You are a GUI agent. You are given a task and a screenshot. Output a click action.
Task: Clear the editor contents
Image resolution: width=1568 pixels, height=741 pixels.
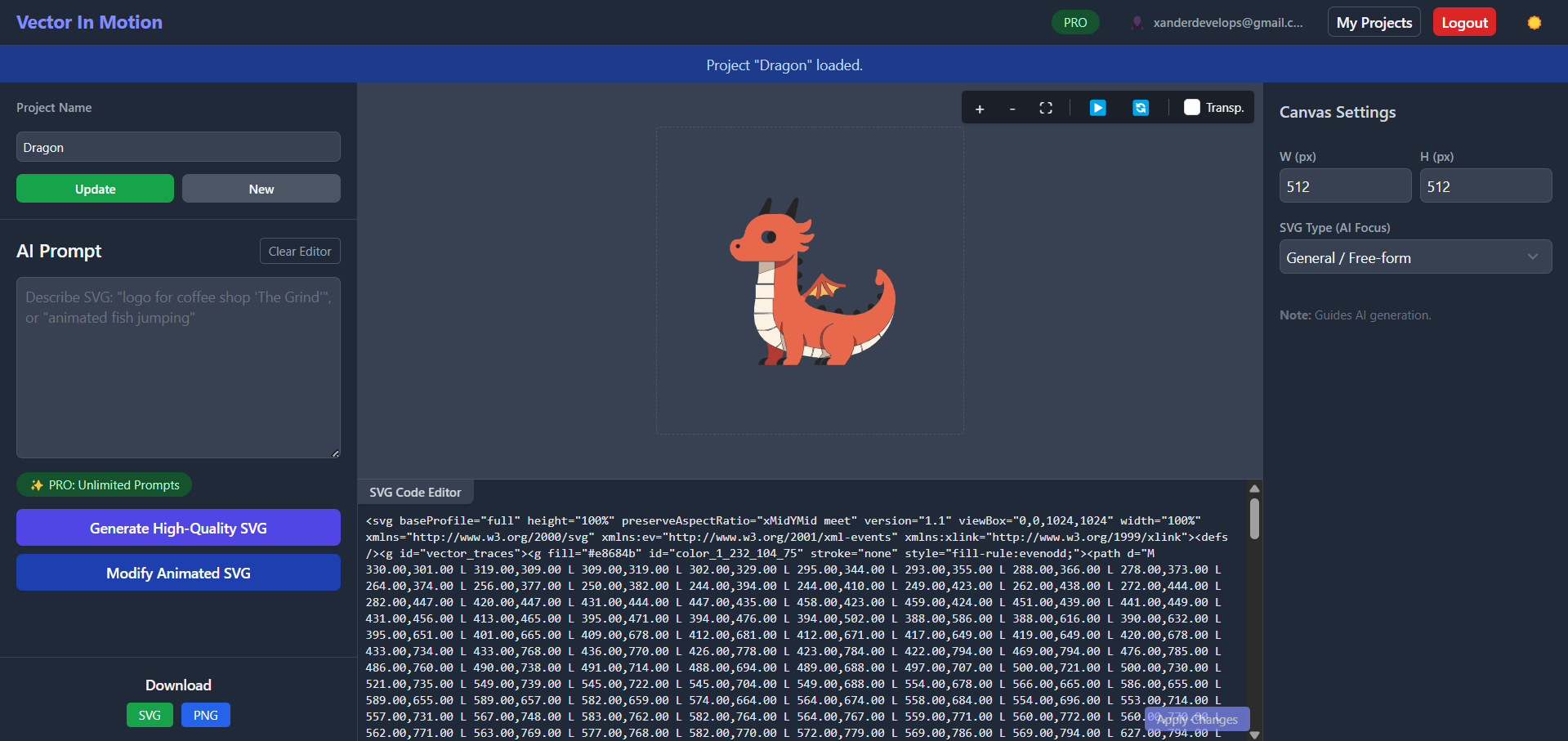(300, 251)
